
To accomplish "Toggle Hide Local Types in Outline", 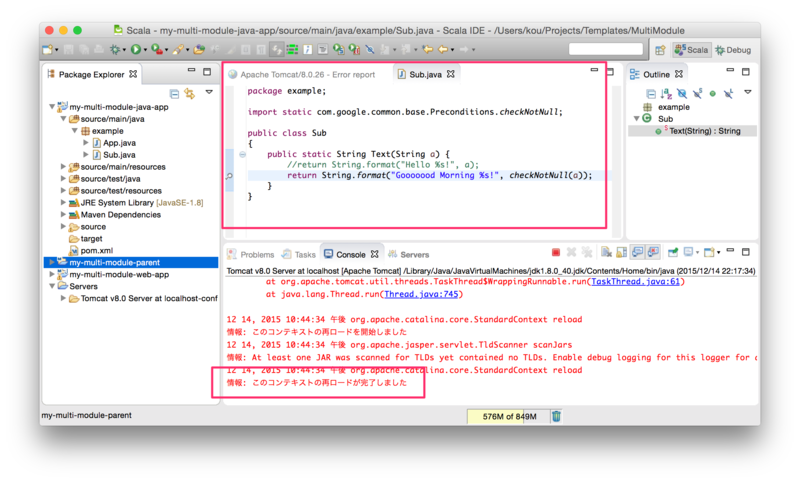I will (729, 93).
